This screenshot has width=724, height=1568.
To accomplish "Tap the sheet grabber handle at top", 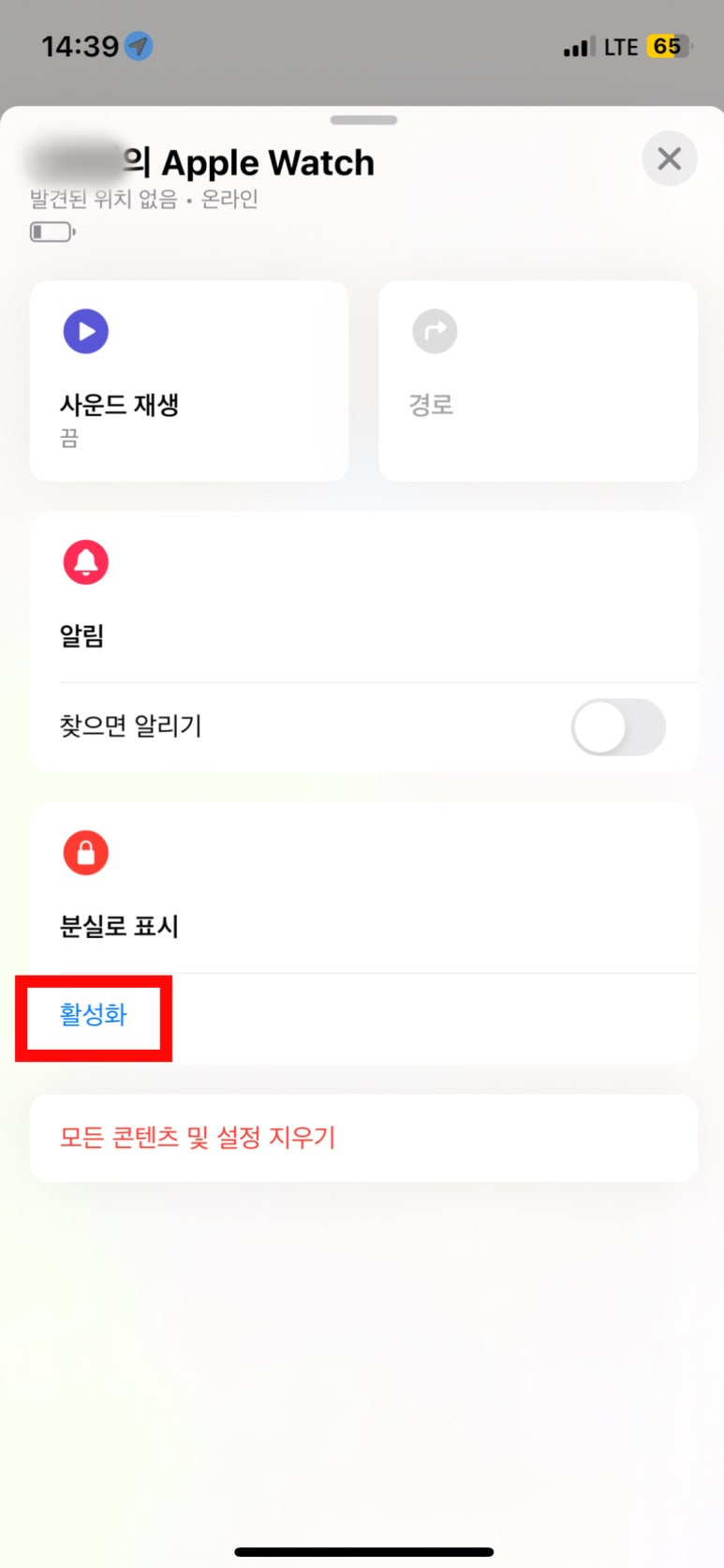I will coord(363,120).
